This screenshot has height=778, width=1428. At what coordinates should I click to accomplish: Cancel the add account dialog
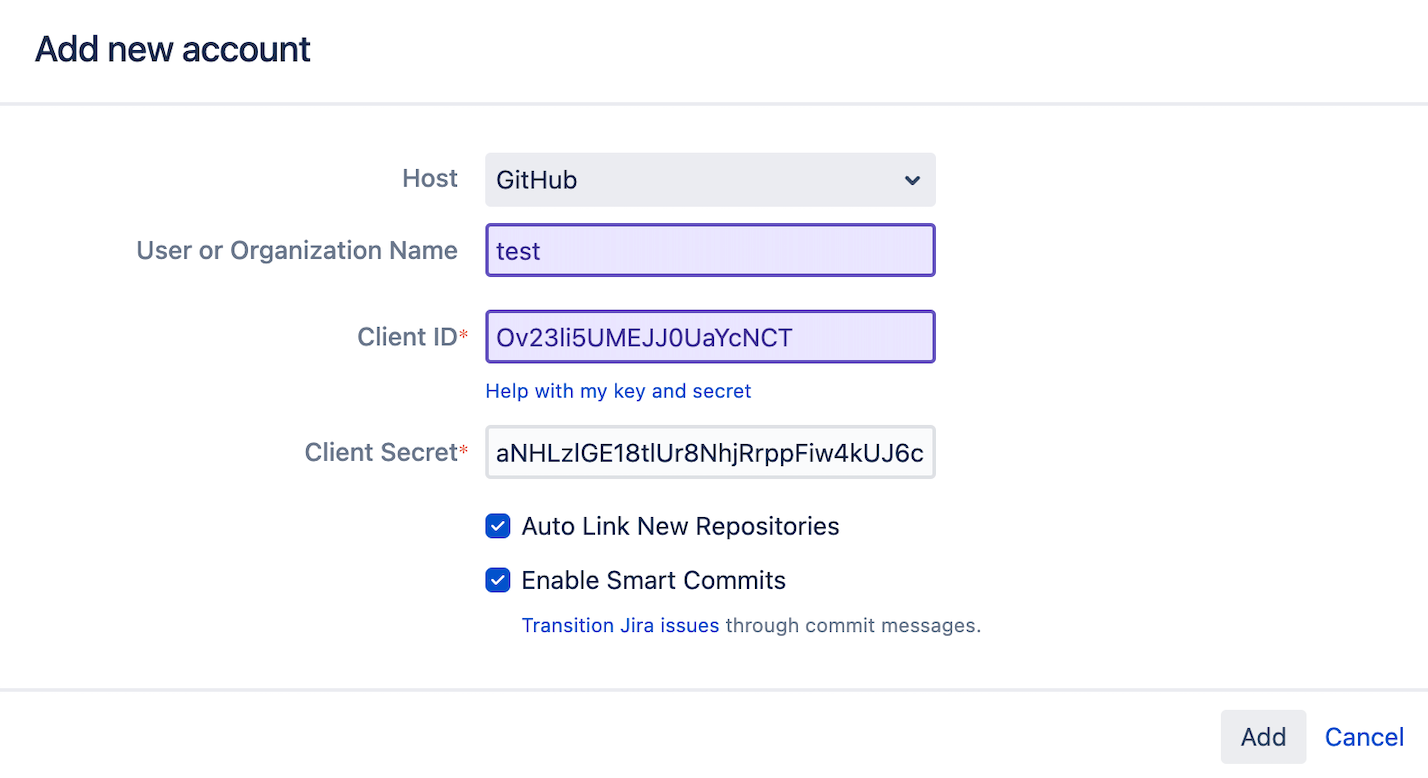pos(1364,737)
